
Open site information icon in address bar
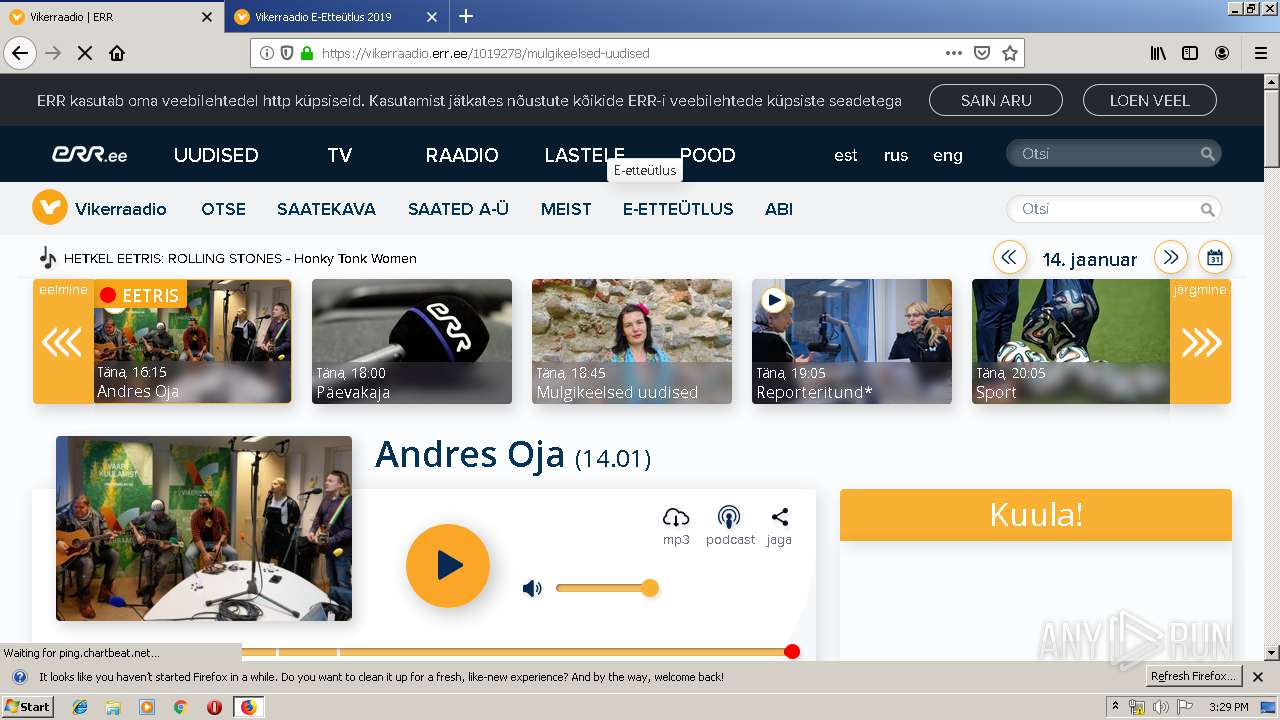click(x=267, y=53)
